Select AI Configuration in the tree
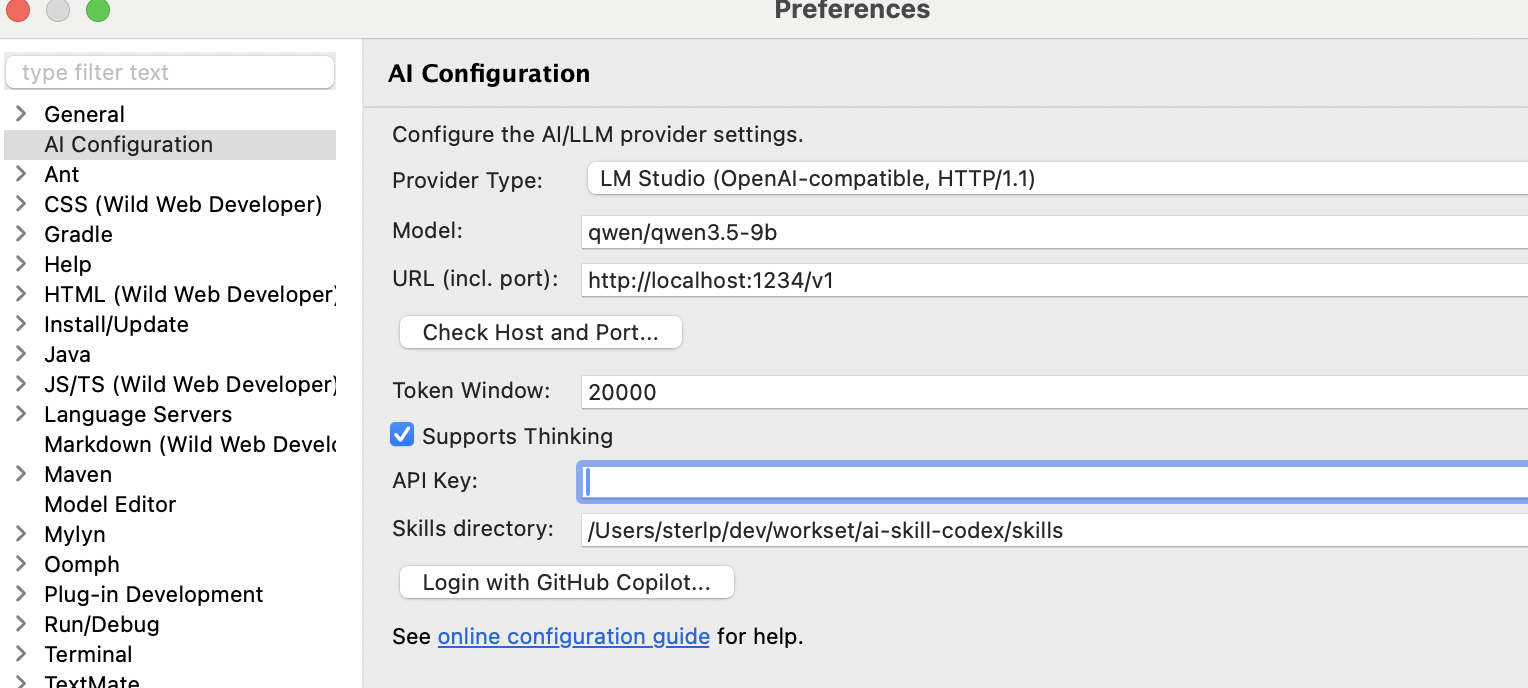The image size is (1528, 688). 128,144
